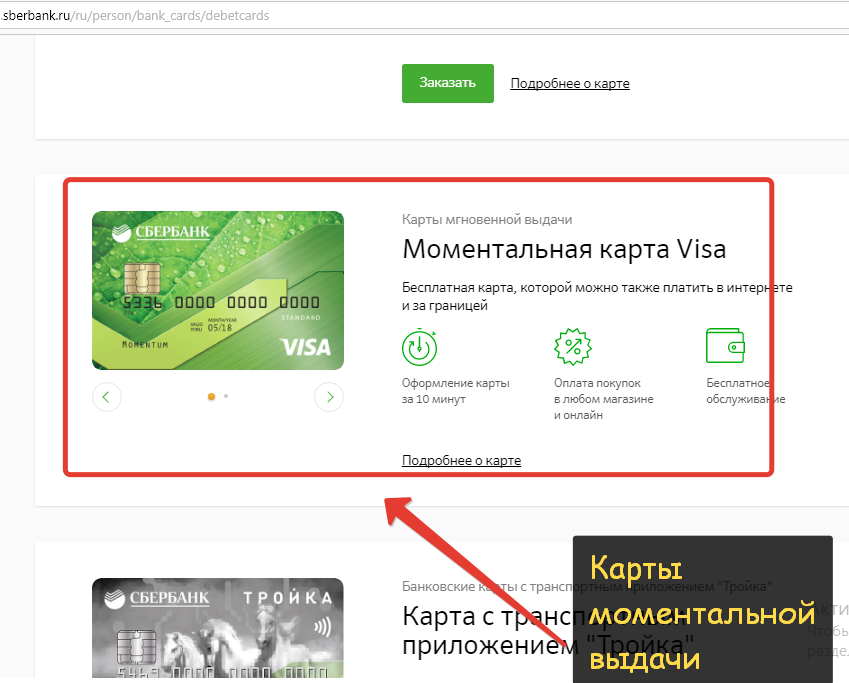The width and height of the screenshot is (849, 683).
Task: Click the Оформление карты за 10 минут text
Action: (x=455, y=391)
